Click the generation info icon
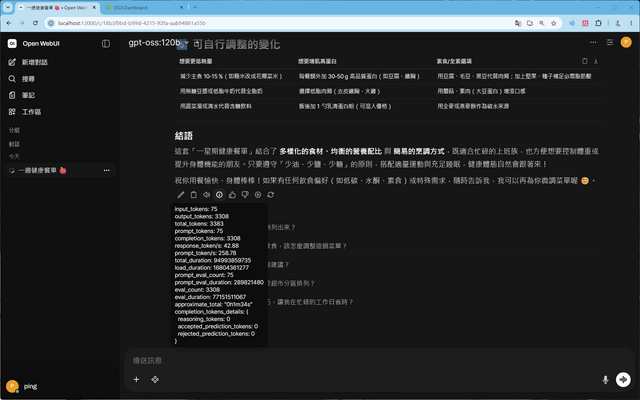640x400 pixels. 219,195
